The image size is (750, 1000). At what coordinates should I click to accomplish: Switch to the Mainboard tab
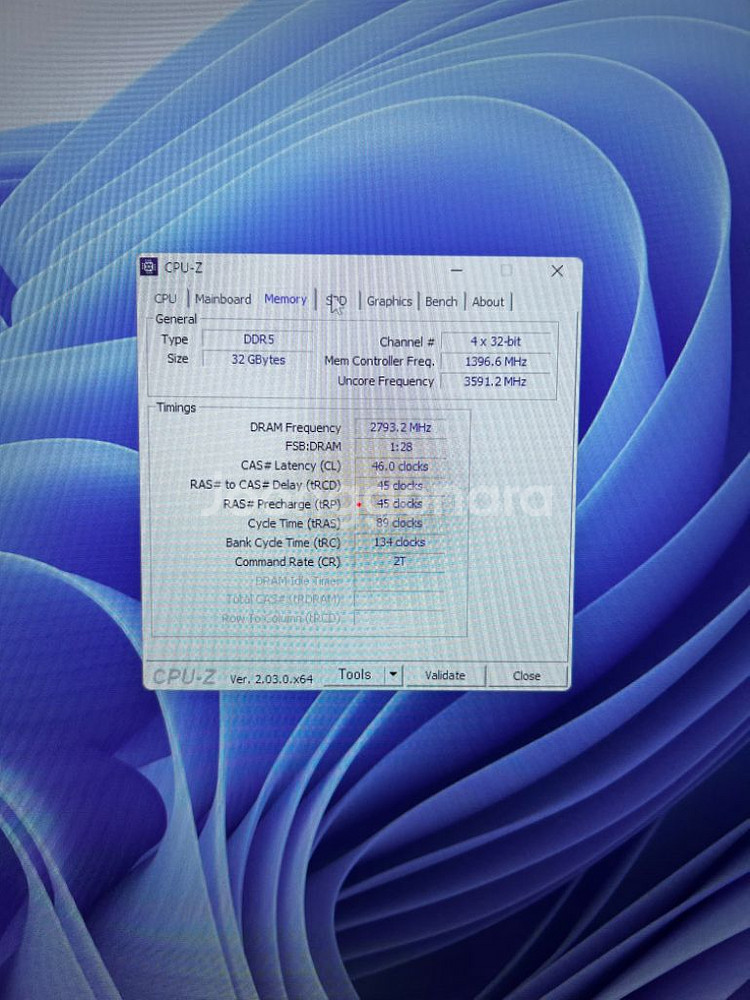click(223, 298)
